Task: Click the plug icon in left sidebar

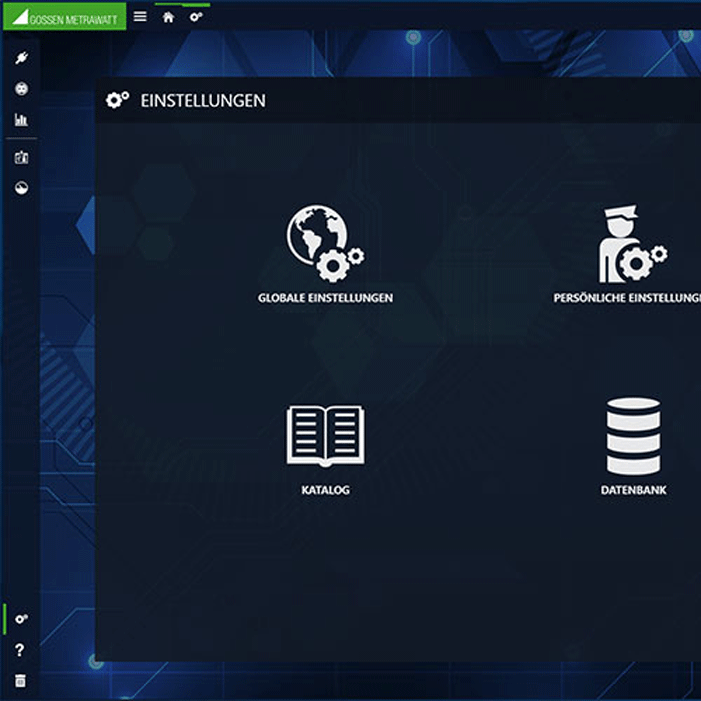Action: 21,58
